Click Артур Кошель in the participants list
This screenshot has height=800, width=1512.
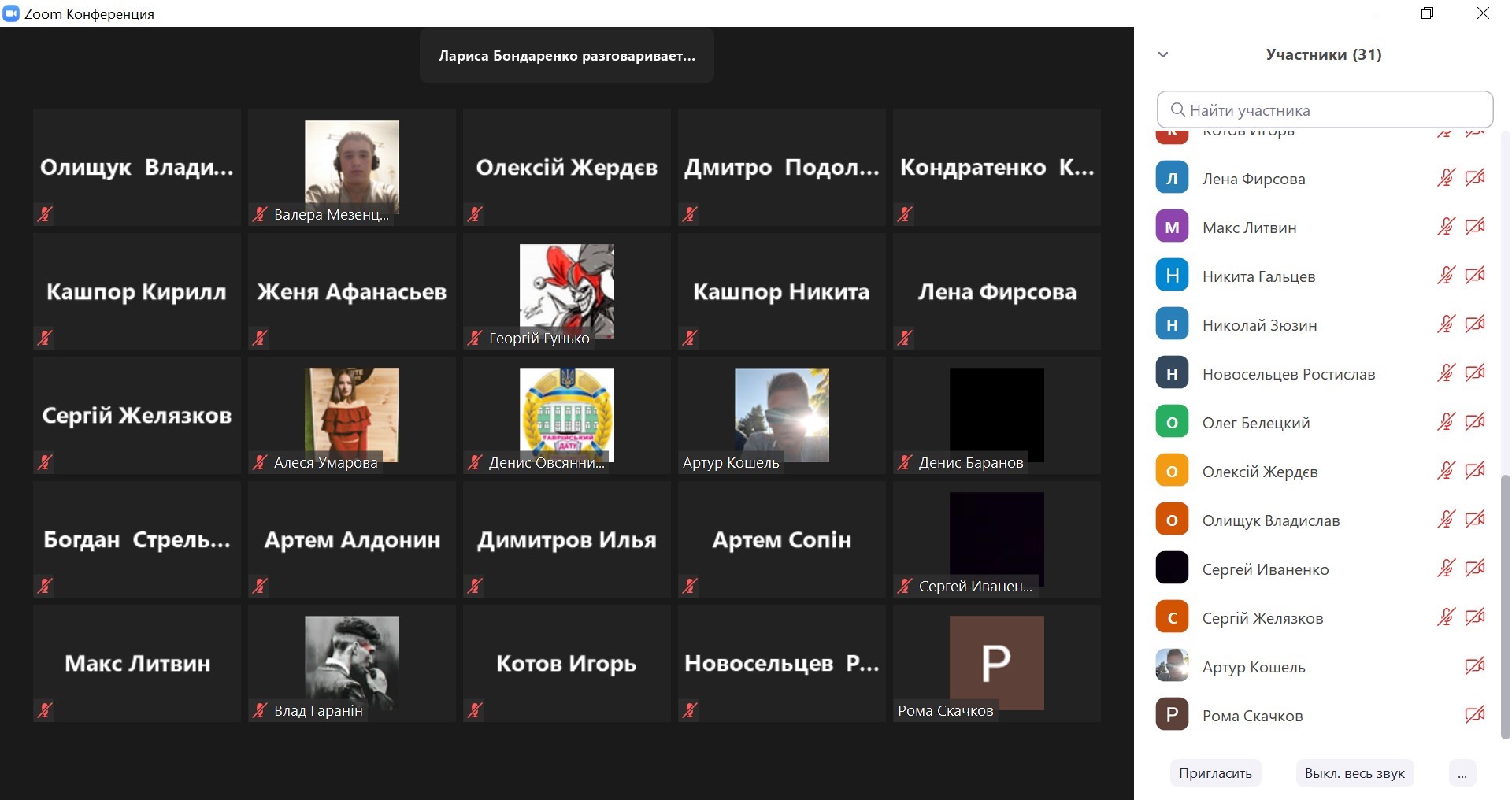click(1254, 667)
